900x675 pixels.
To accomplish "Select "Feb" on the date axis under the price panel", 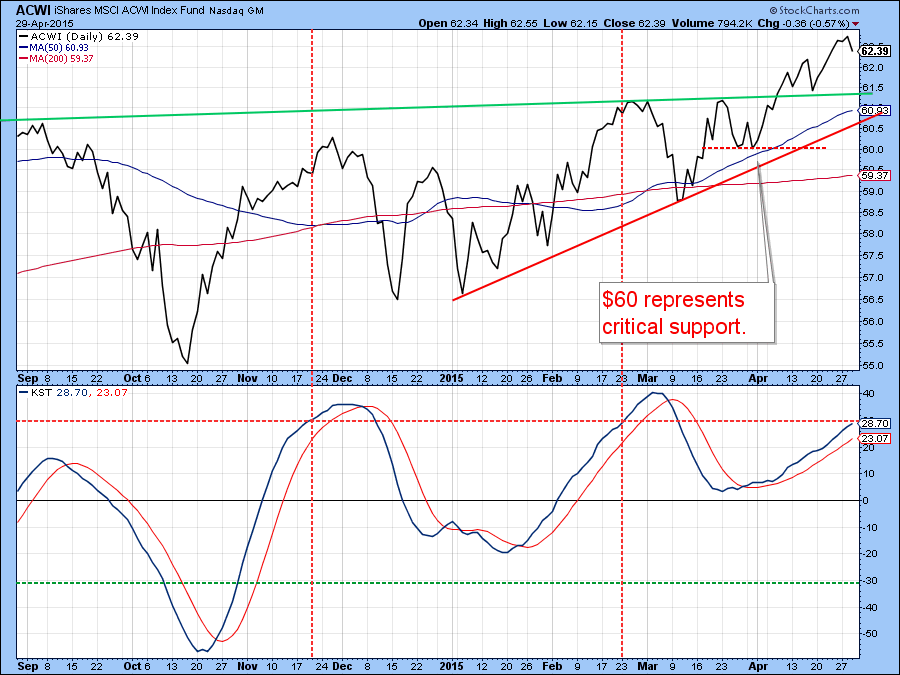I will point(552,379).
